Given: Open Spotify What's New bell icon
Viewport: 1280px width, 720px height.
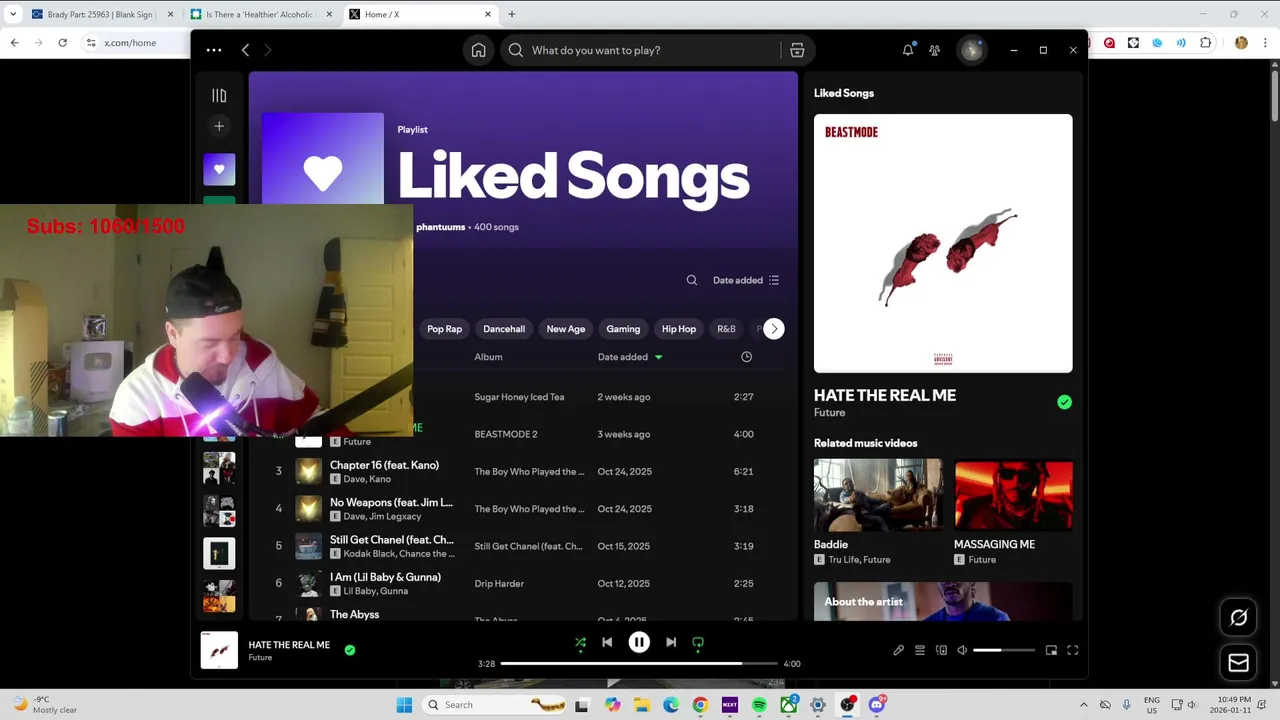Looking at the screenshot, I should pos(908,50).
